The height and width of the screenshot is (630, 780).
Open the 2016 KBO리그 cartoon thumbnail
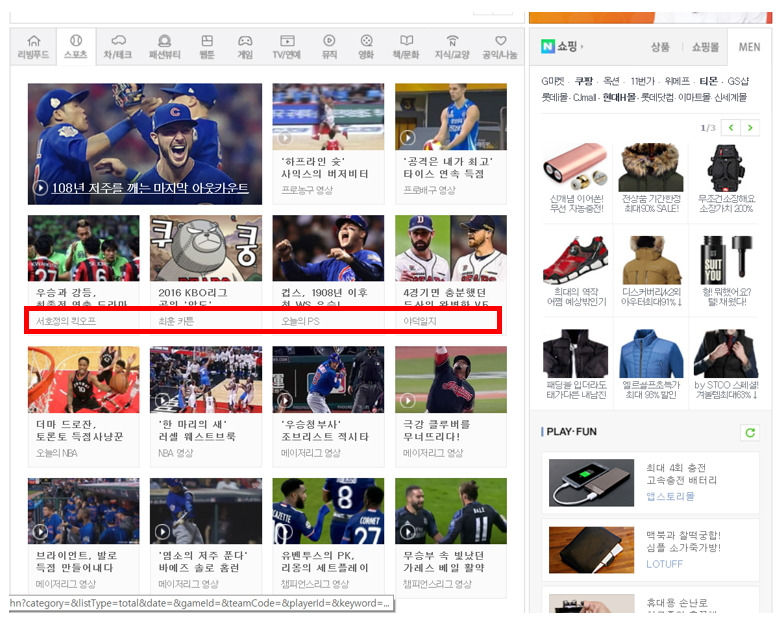206,248
